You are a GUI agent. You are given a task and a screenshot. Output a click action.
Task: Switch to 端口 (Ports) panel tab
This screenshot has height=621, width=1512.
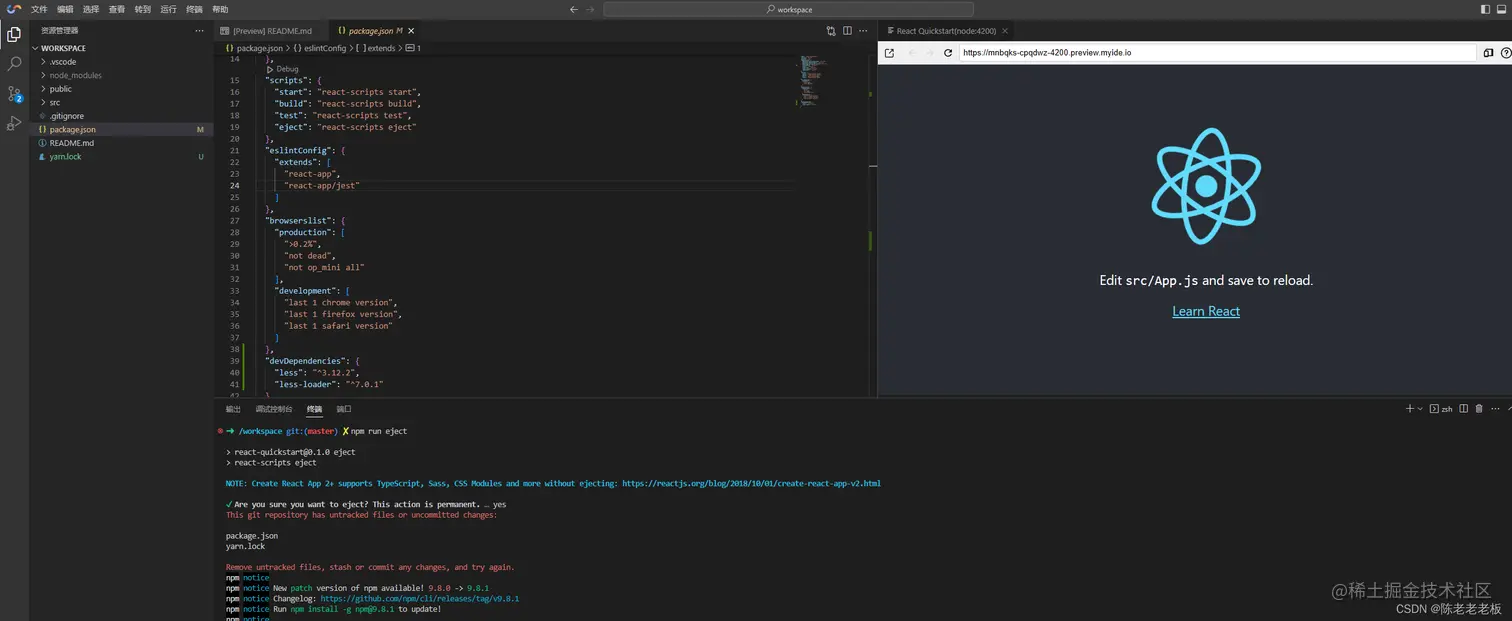[344, 409]
